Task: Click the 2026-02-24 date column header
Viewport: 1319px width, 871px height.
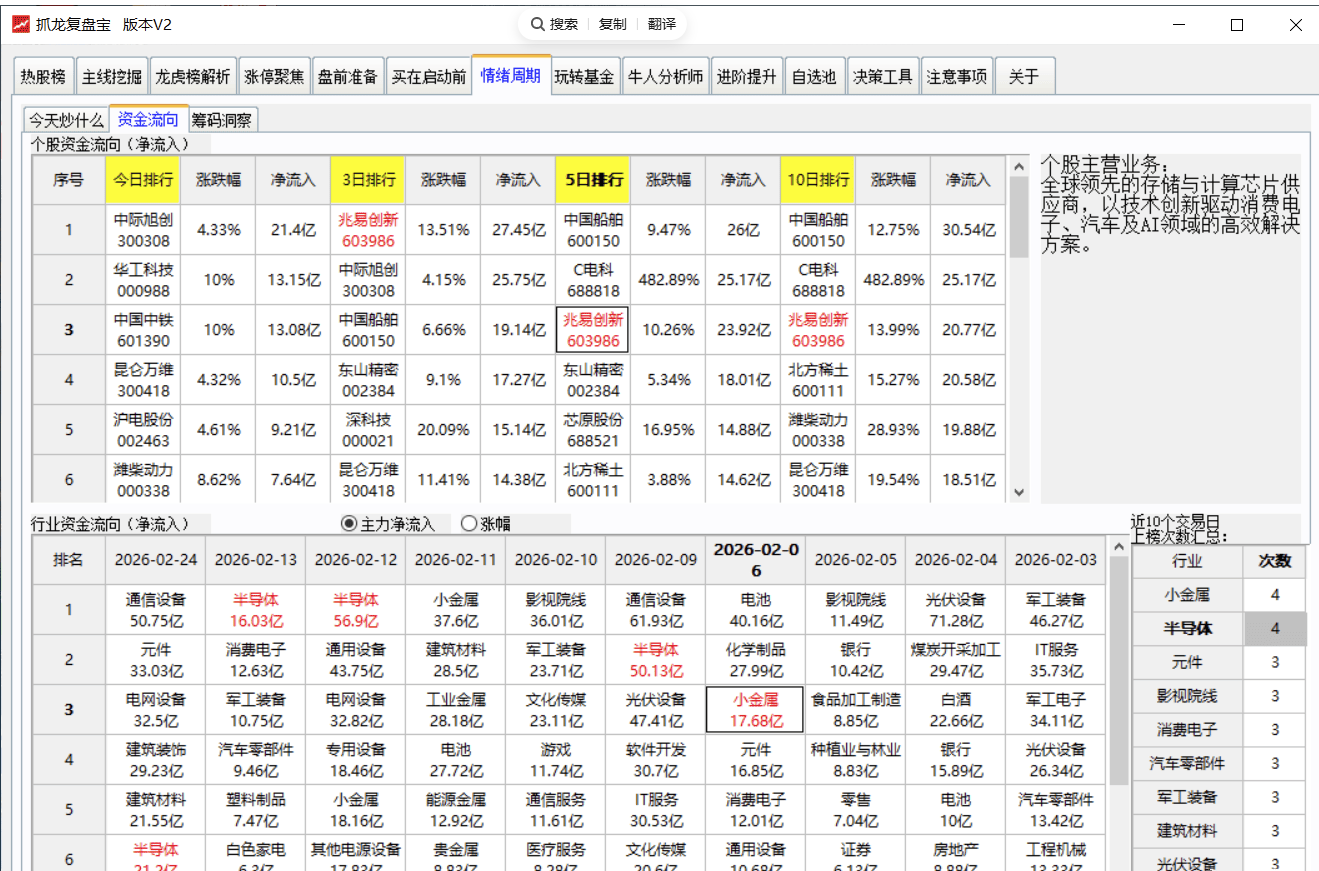Action: [x=156, y=560]
